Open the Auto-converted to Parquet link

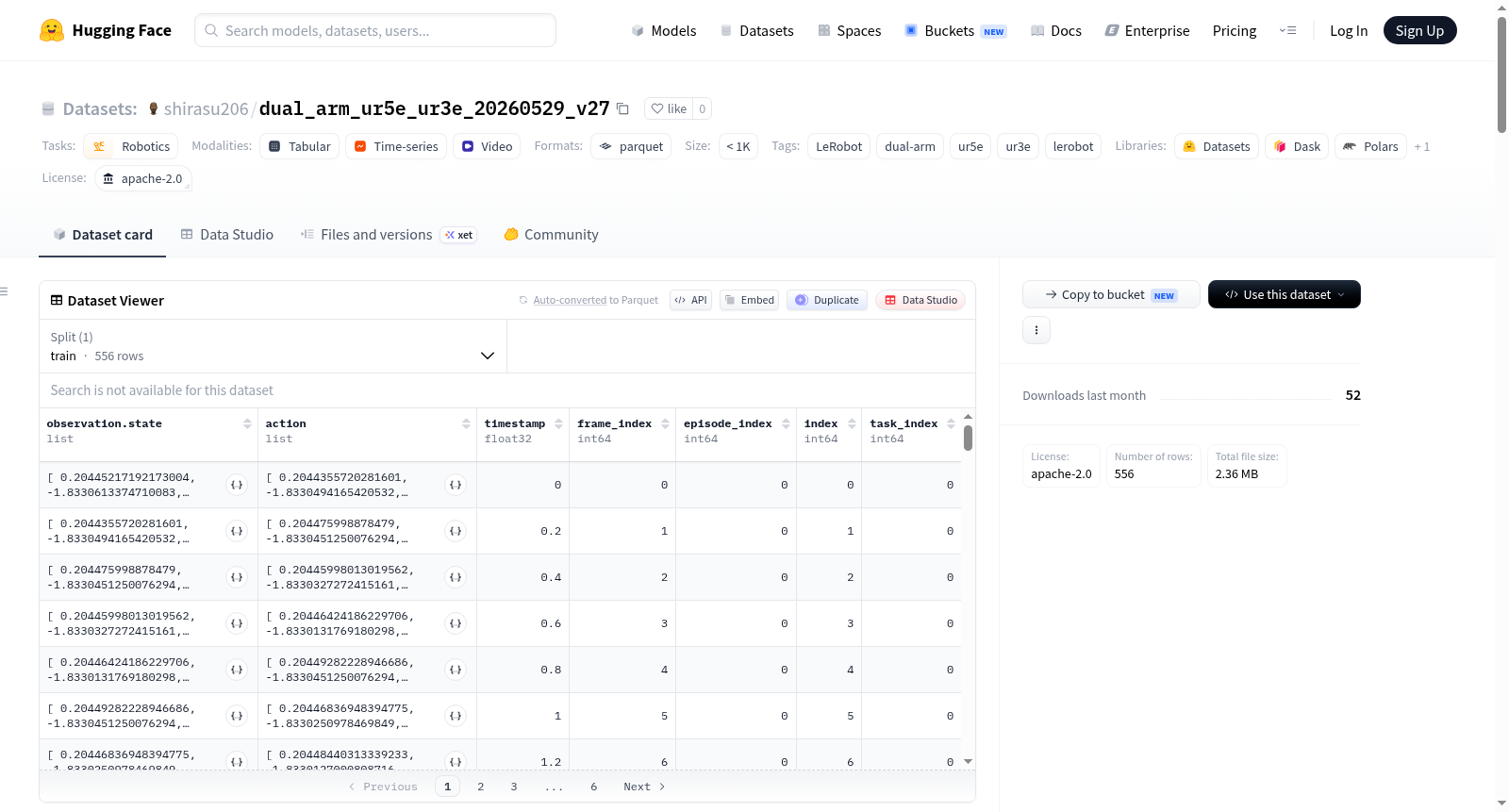pyautogui.click(x=595, y=300)
